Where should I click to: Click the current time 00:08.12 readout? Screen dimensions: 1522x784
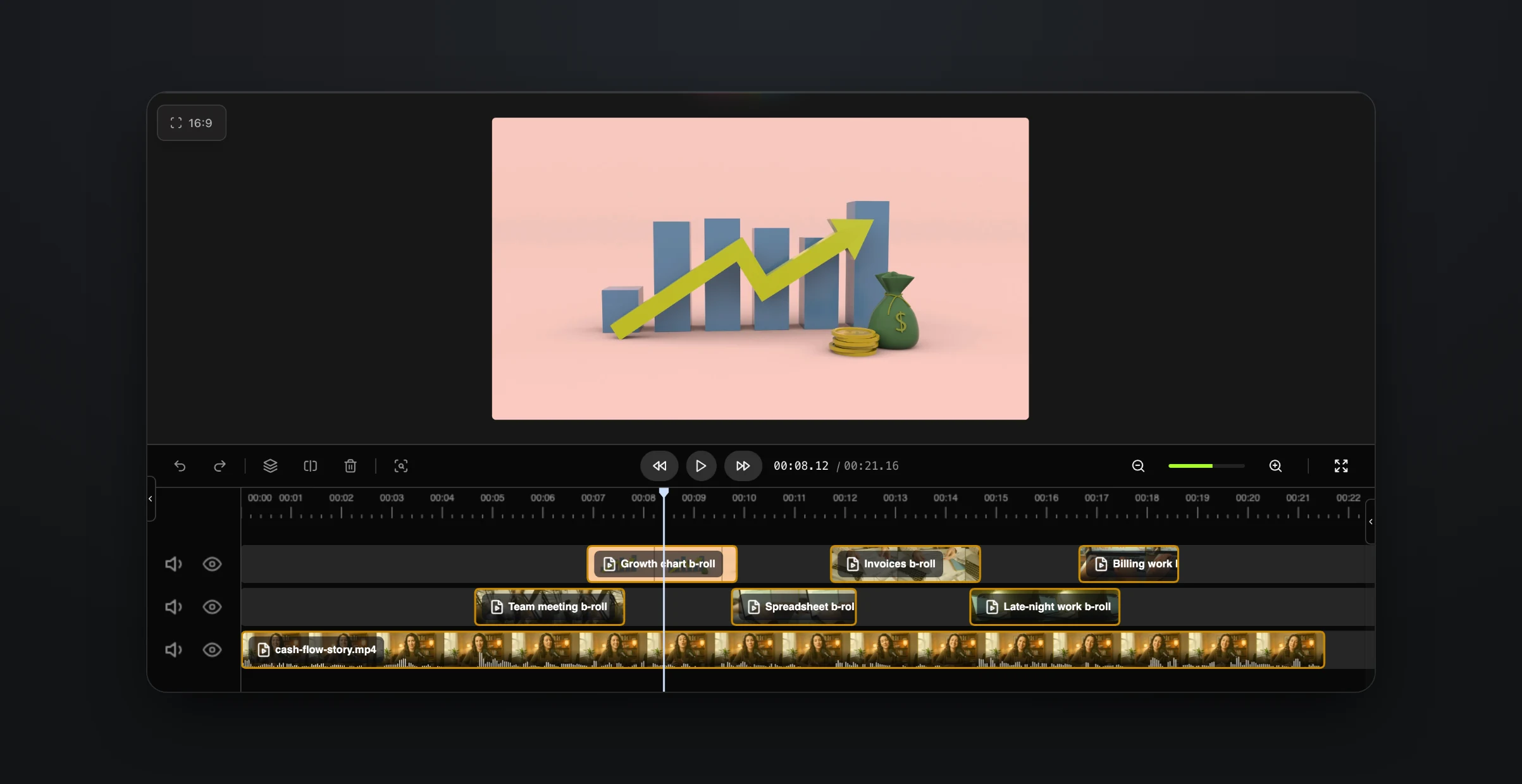[801, 466]
